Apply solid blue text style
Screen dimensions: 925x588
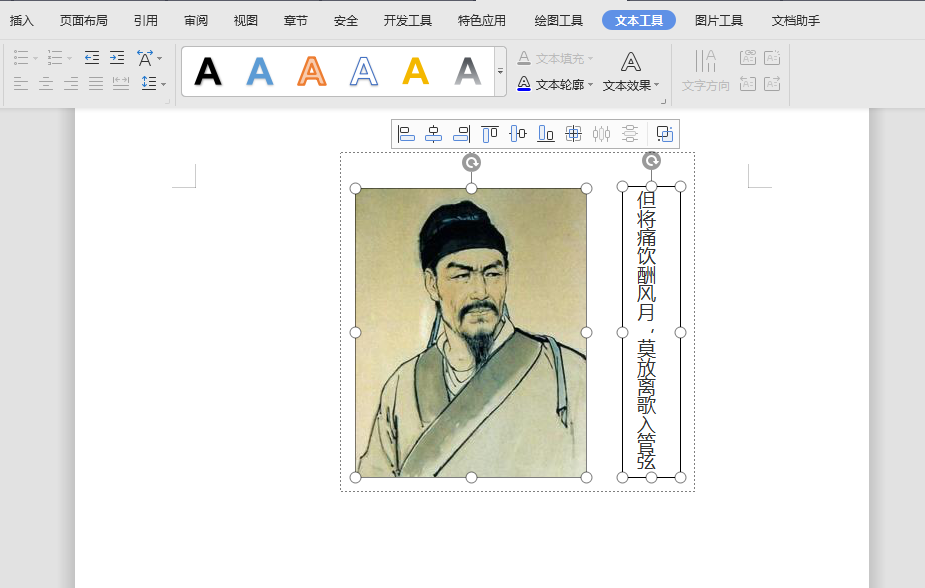coord(260,72)
